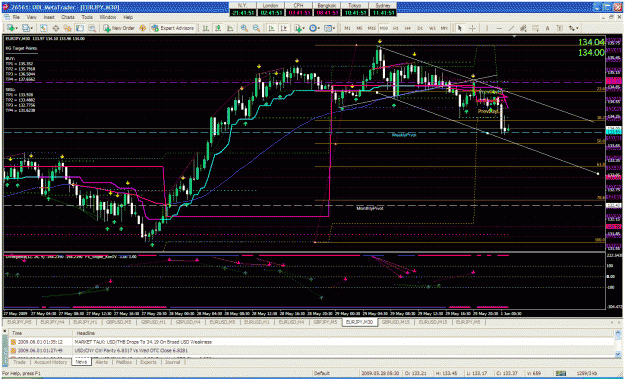Select the Fibonacci retracement tool

click(535, 28)
